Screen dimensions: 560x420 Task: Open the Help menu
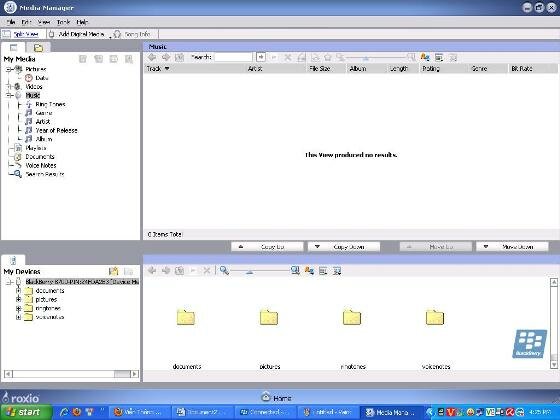coord(82,22)
